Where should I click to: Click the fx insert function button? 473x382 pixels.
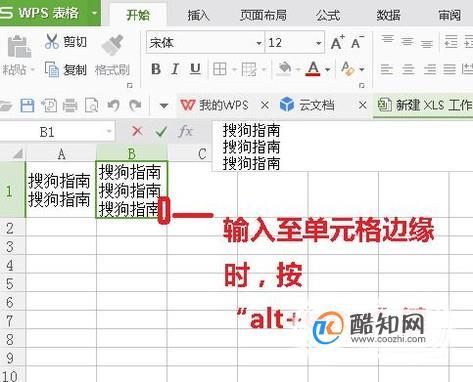[x=185, y=131]
